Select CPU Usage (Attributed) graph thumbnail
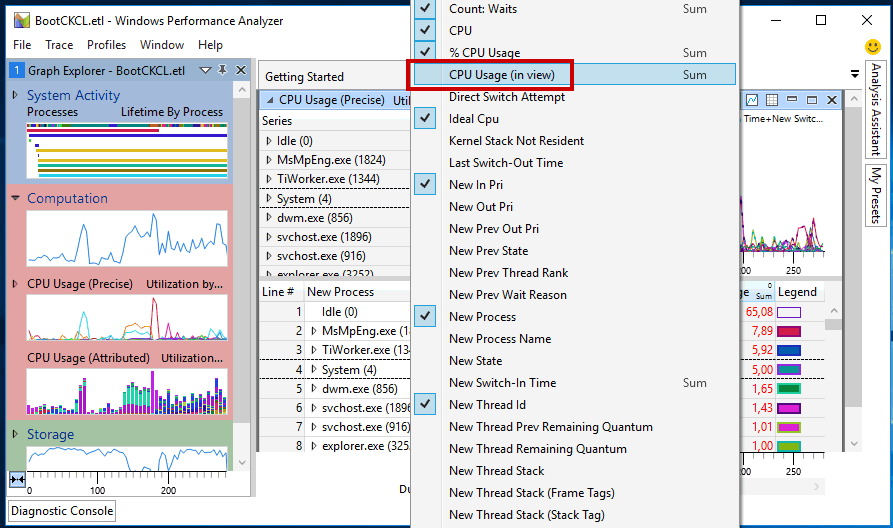Screen dimensions: 893x528 [x=127, y=391]
